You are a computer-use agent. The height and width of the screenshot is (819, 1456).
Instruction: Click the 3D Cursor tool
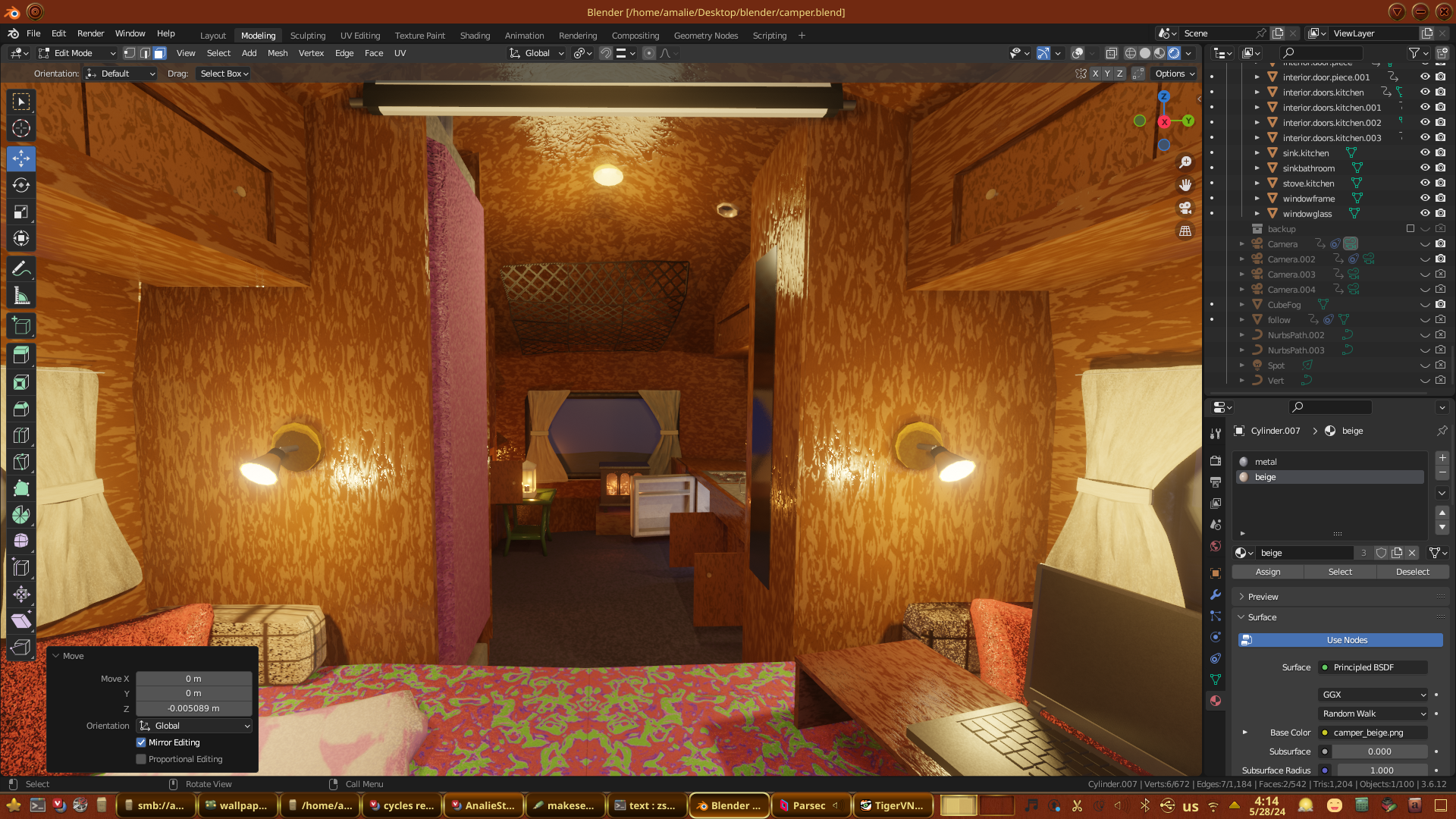point(21,128)
